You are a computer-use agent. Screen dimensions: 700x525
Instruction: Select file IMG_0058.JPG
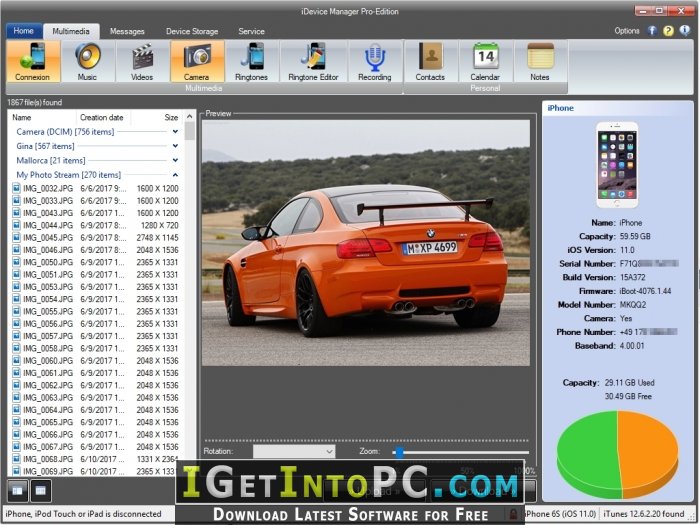[96, 348]
